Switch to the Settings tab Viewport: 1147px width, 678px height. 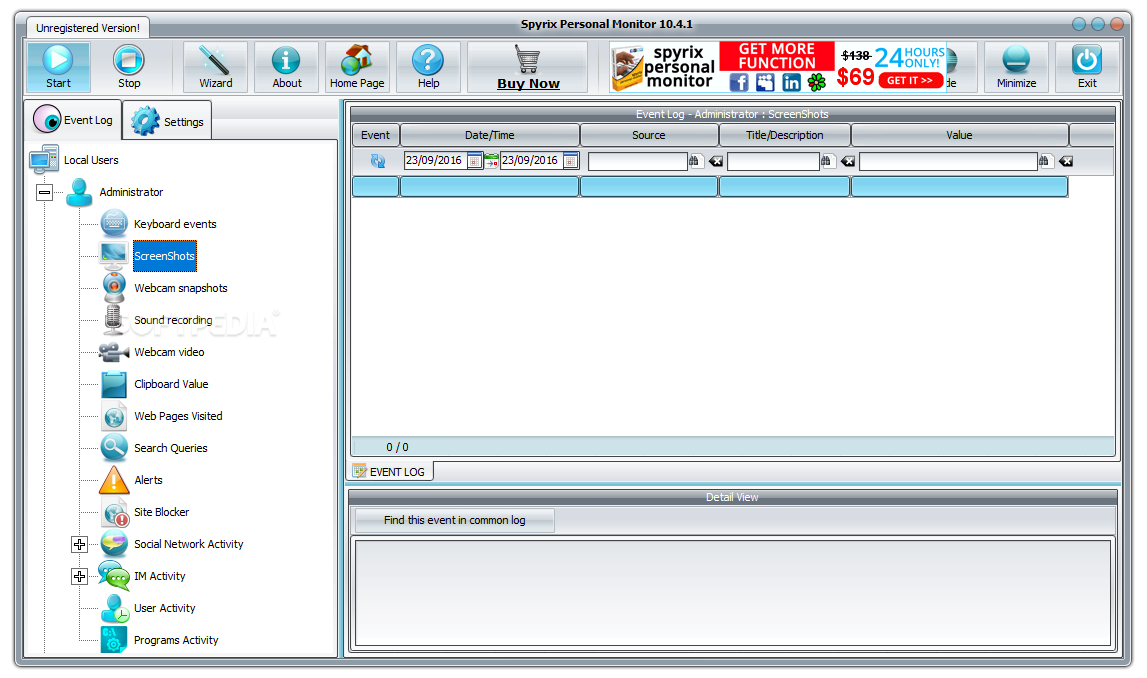tap(168, 121)
